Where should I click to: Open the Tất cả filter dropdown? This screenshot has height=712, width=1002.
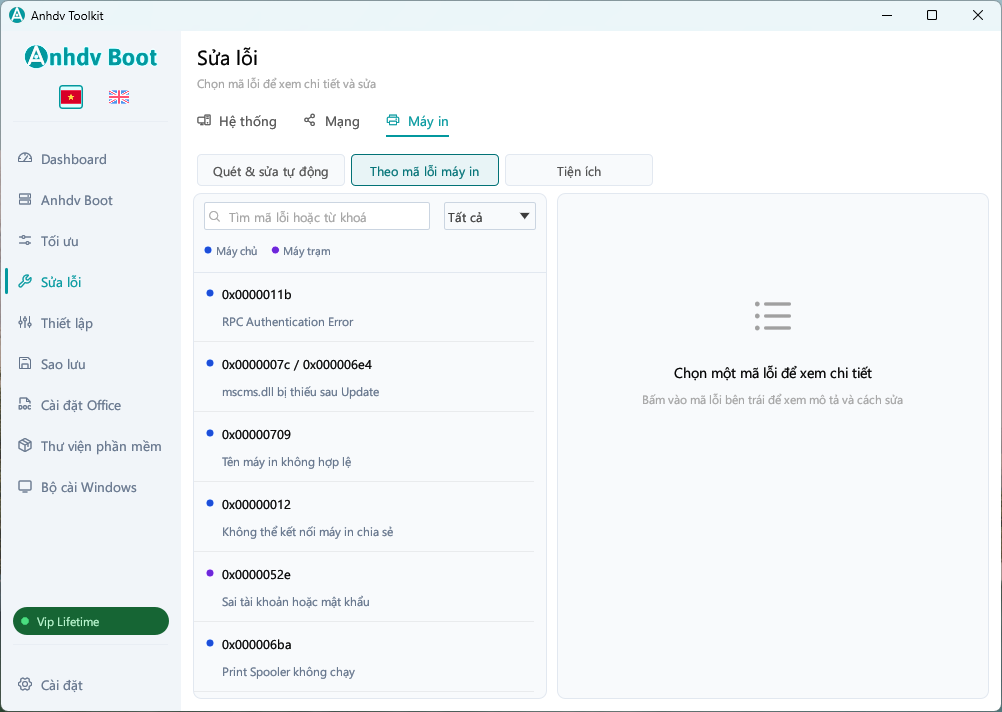point(489,217)
